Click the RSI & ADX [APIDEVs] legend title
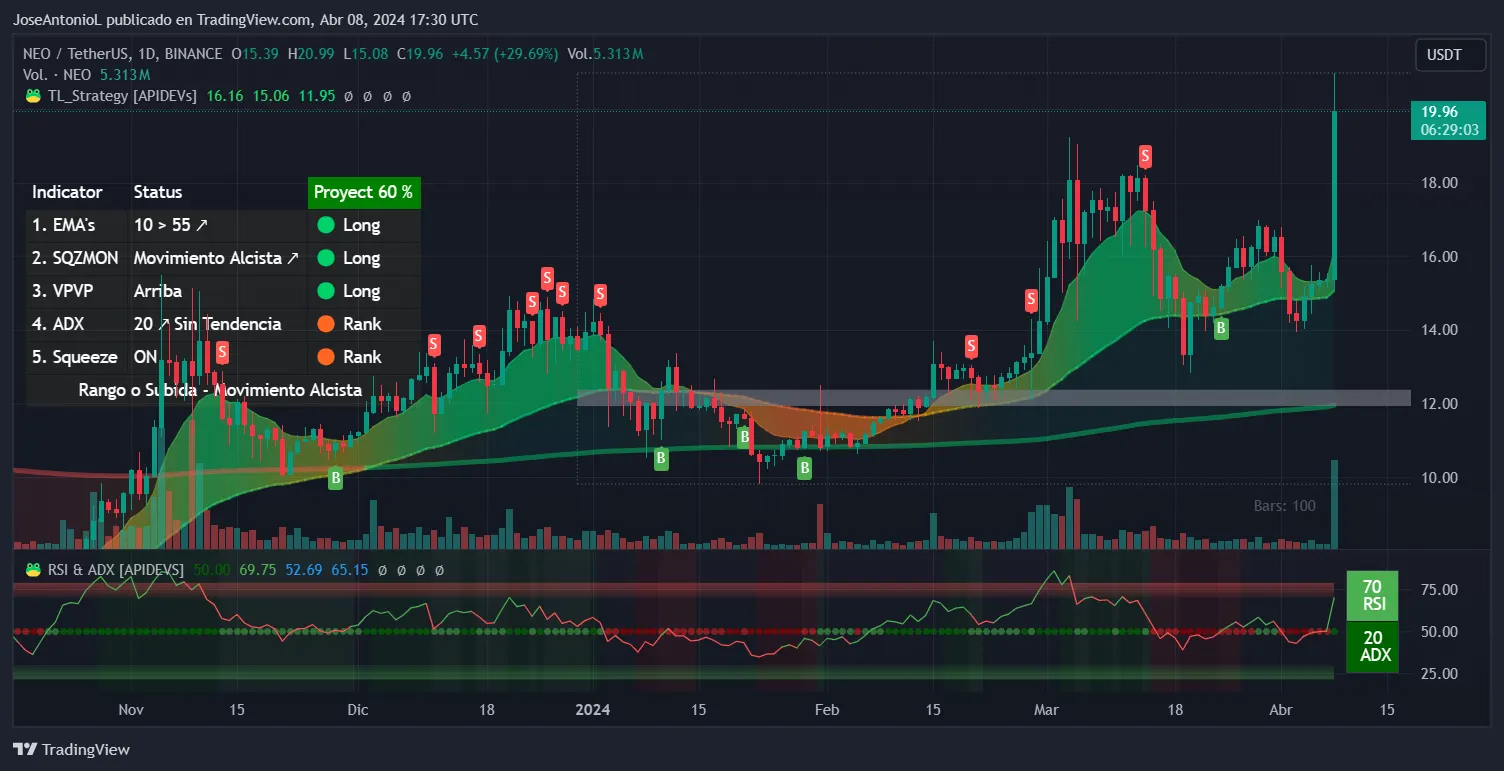This screenshot has height=771, width=1504. [114, 569]
